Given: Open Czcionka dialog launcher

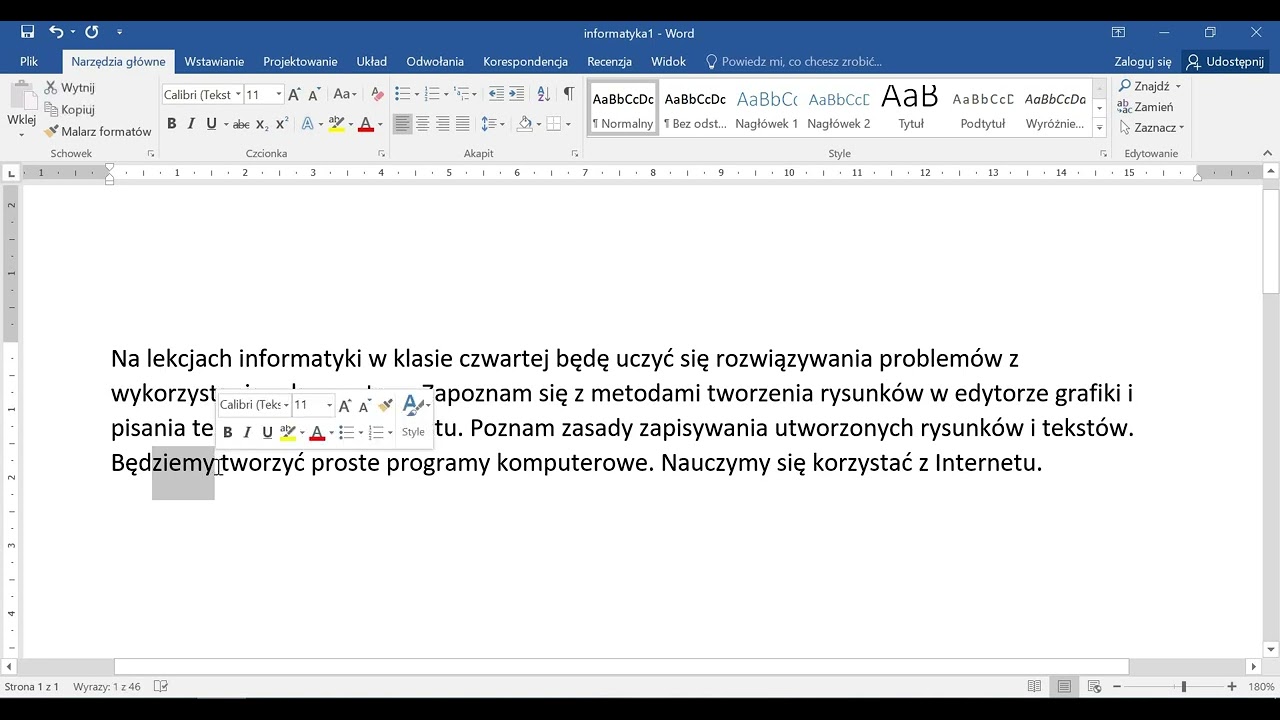Looking at the screenshot, I should (381, 154).
